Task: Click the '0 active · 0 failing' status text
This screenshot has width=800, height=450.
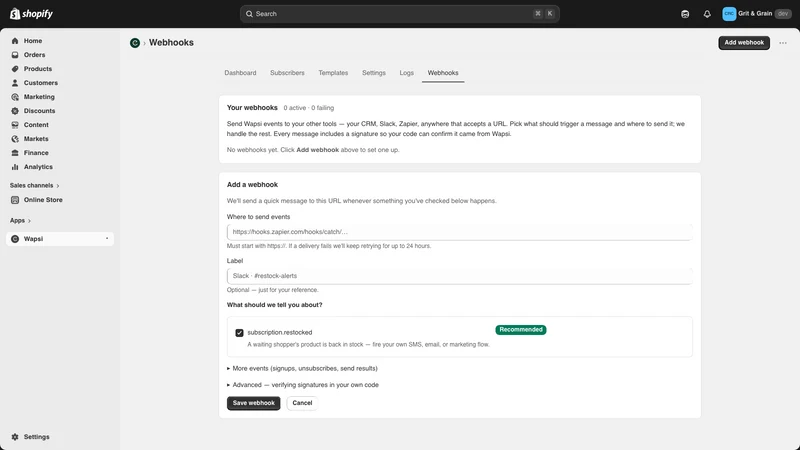Action: 309,108
